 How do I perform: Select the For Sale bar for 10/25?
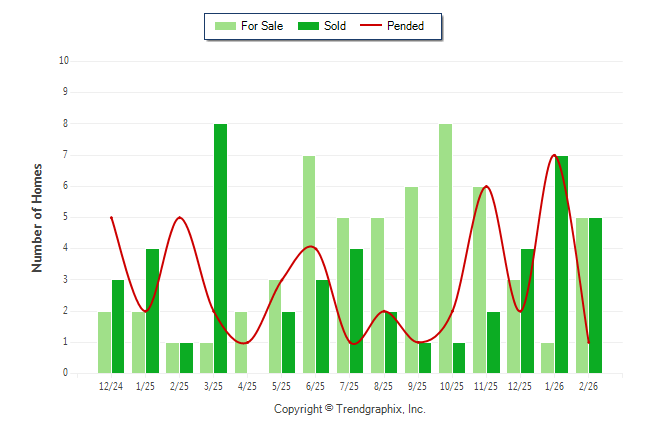(445, 248)
